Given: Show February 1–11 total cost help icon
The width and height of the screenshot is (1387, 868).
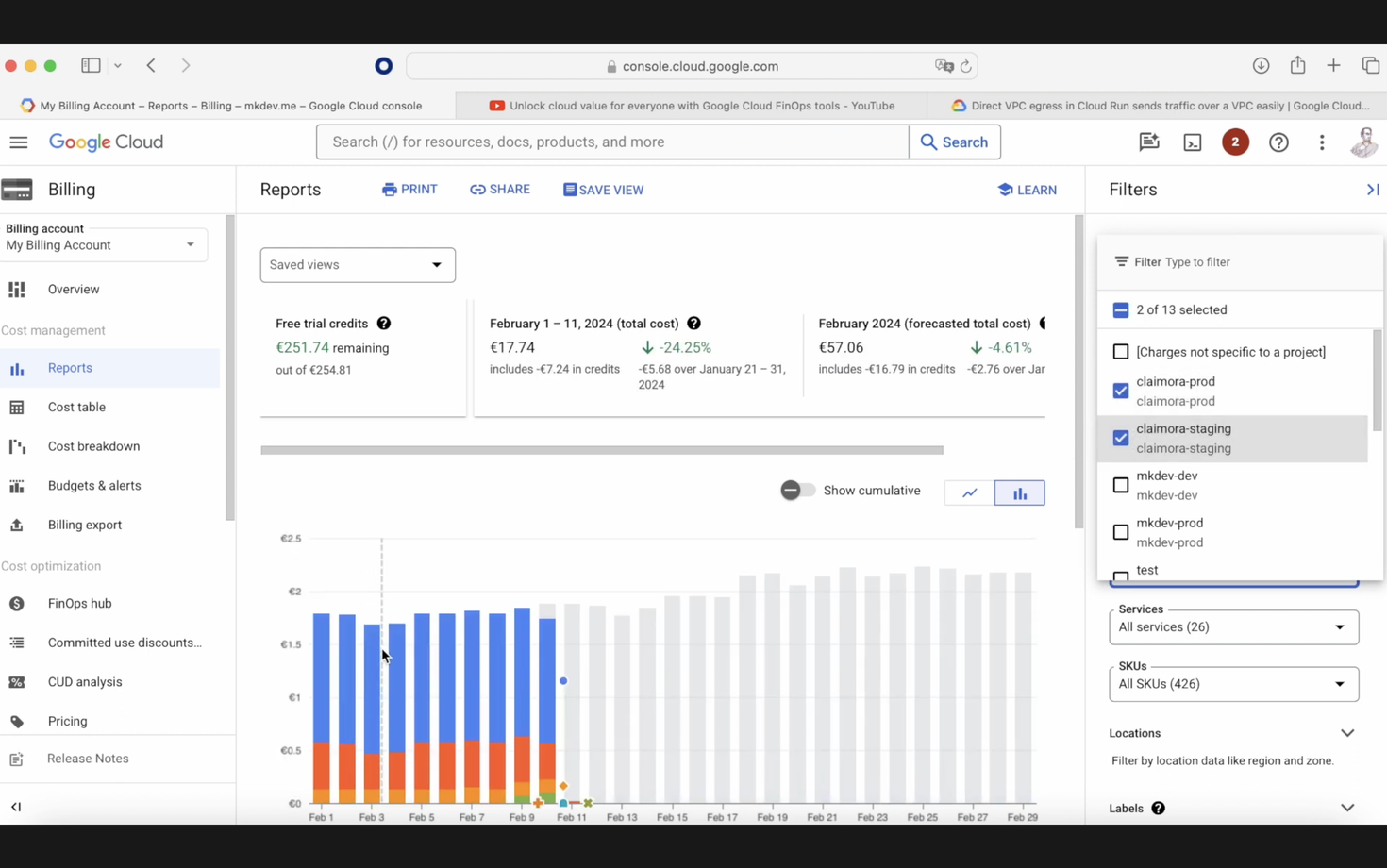Looking at the screenshot, I should pyautogui.click(x=693, y=324).
